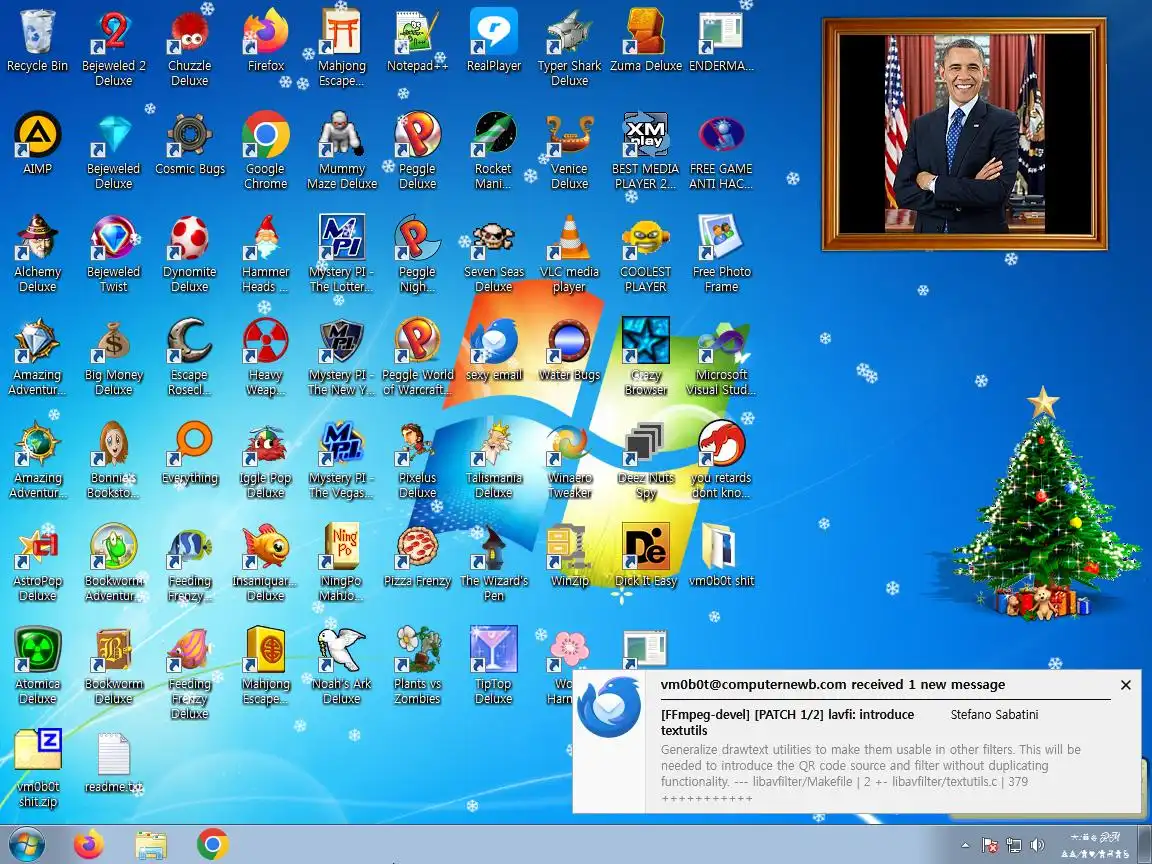Select the Dick It Easy shortcut

[646, 555]
